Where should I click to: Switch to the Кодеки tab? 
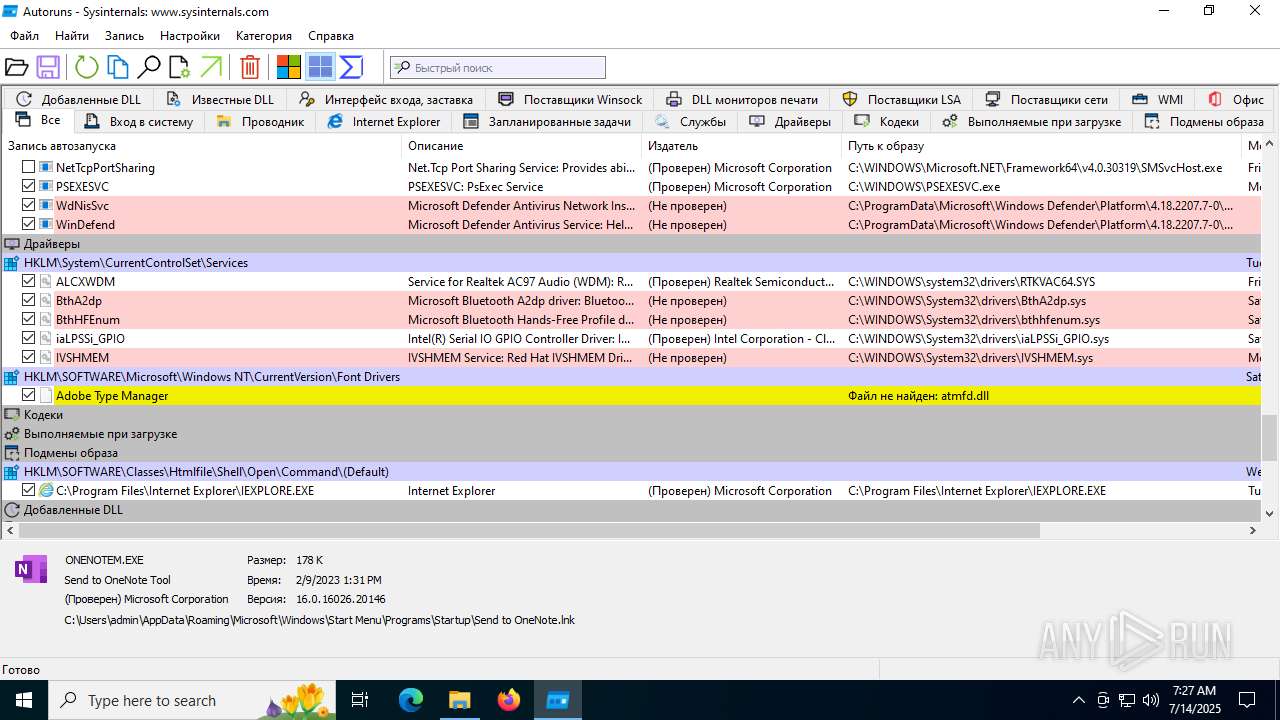click(x=886, y=122)
